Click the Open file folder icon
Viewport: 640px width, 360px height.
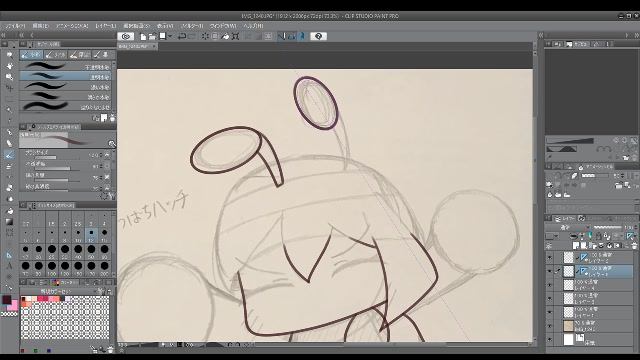[x=152, y=36]
